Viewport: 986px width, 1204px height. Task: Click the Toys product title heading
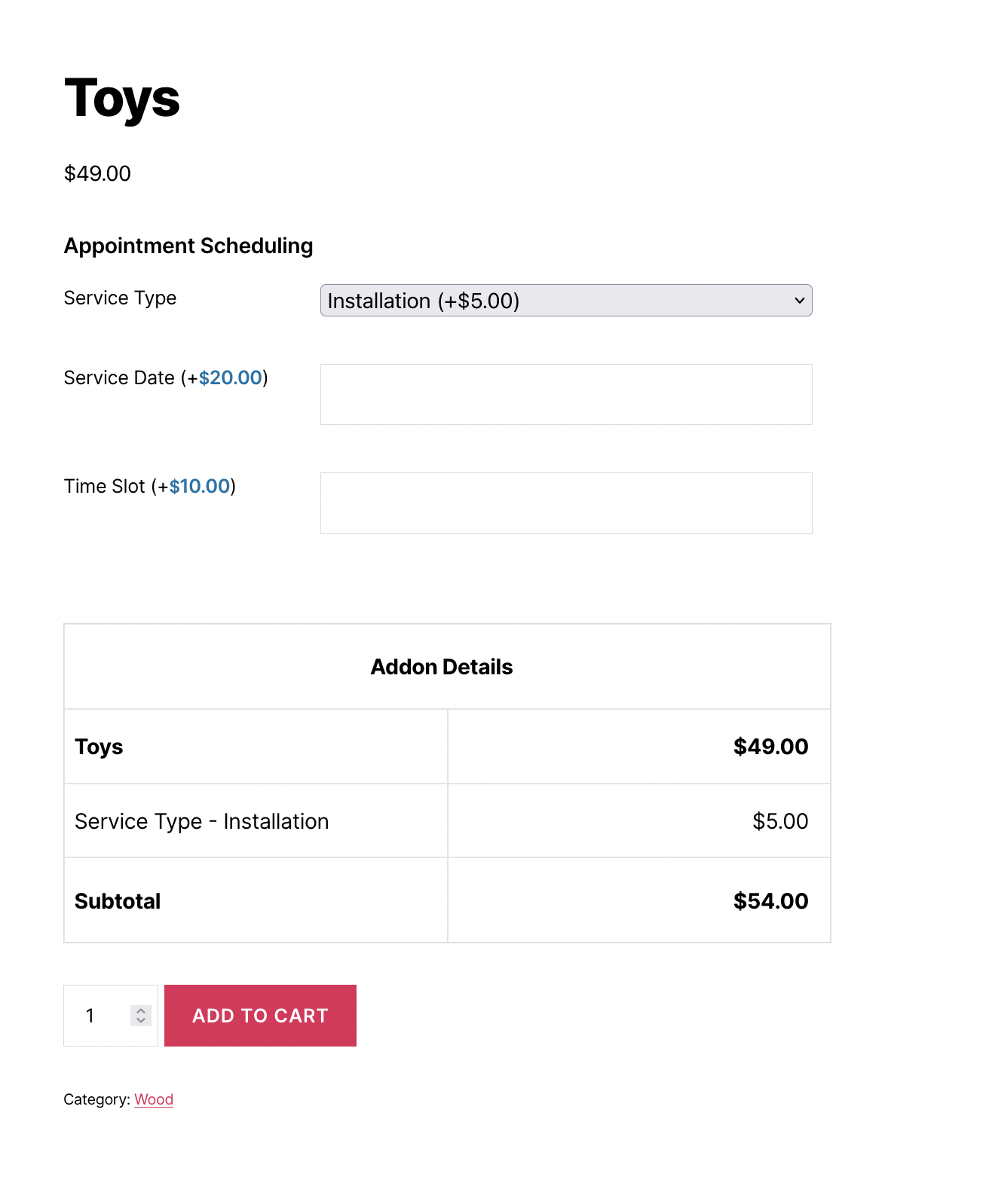pyautogui.click(x=122, y=99)
